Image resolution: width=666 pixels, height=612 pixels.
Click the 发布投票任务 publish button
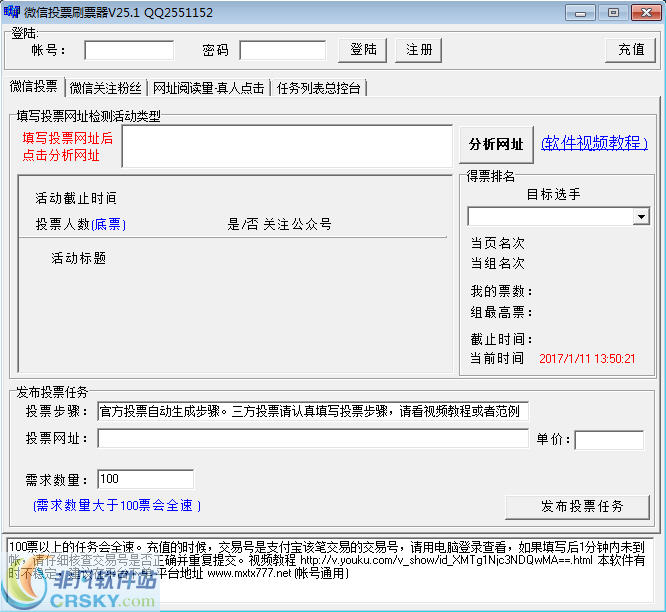click(x=578, y=507)
